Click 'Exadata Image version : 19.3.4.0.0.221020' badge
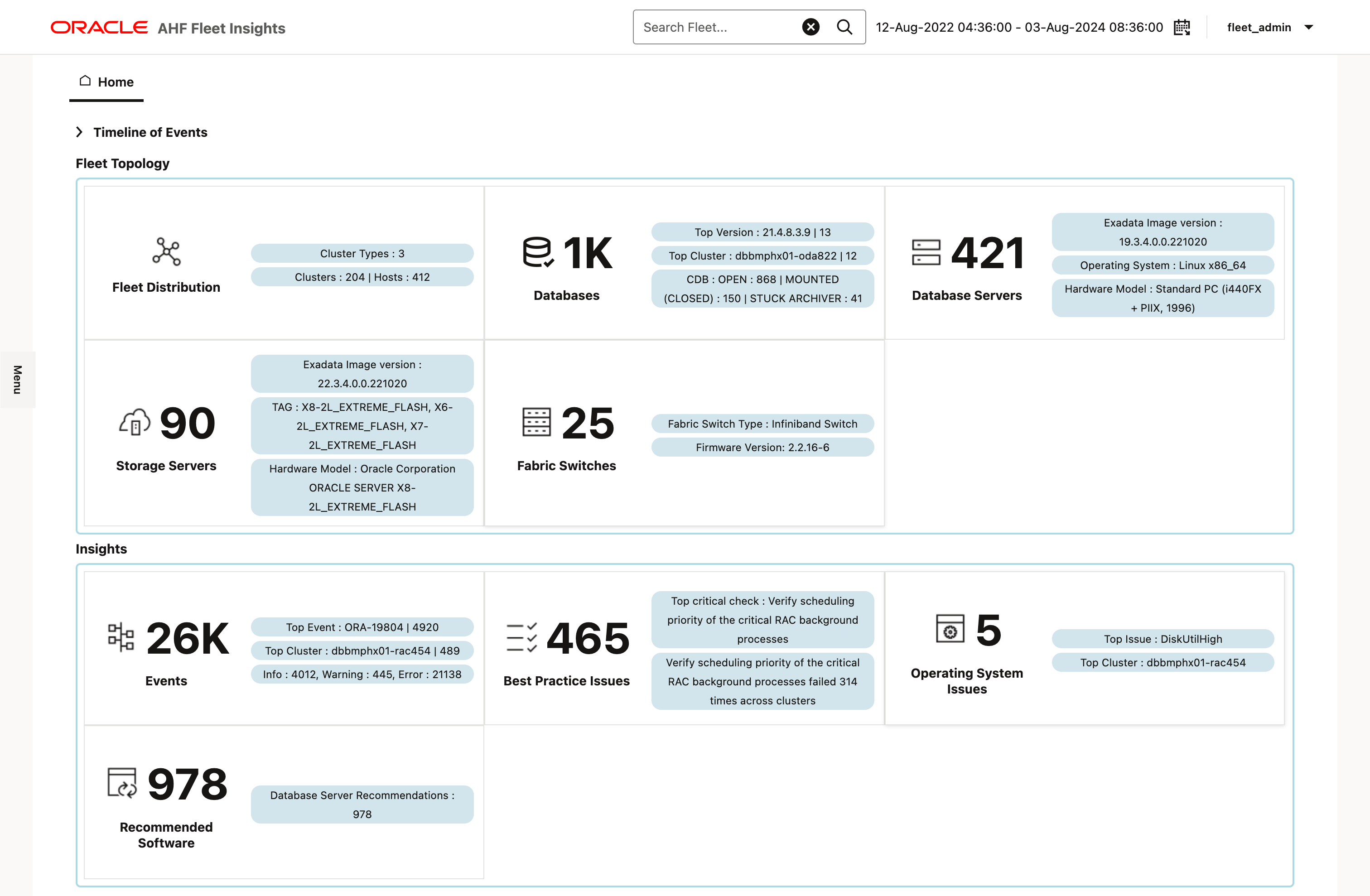The height and width of the screenshot is (896, 1370). click(1163, 232)
